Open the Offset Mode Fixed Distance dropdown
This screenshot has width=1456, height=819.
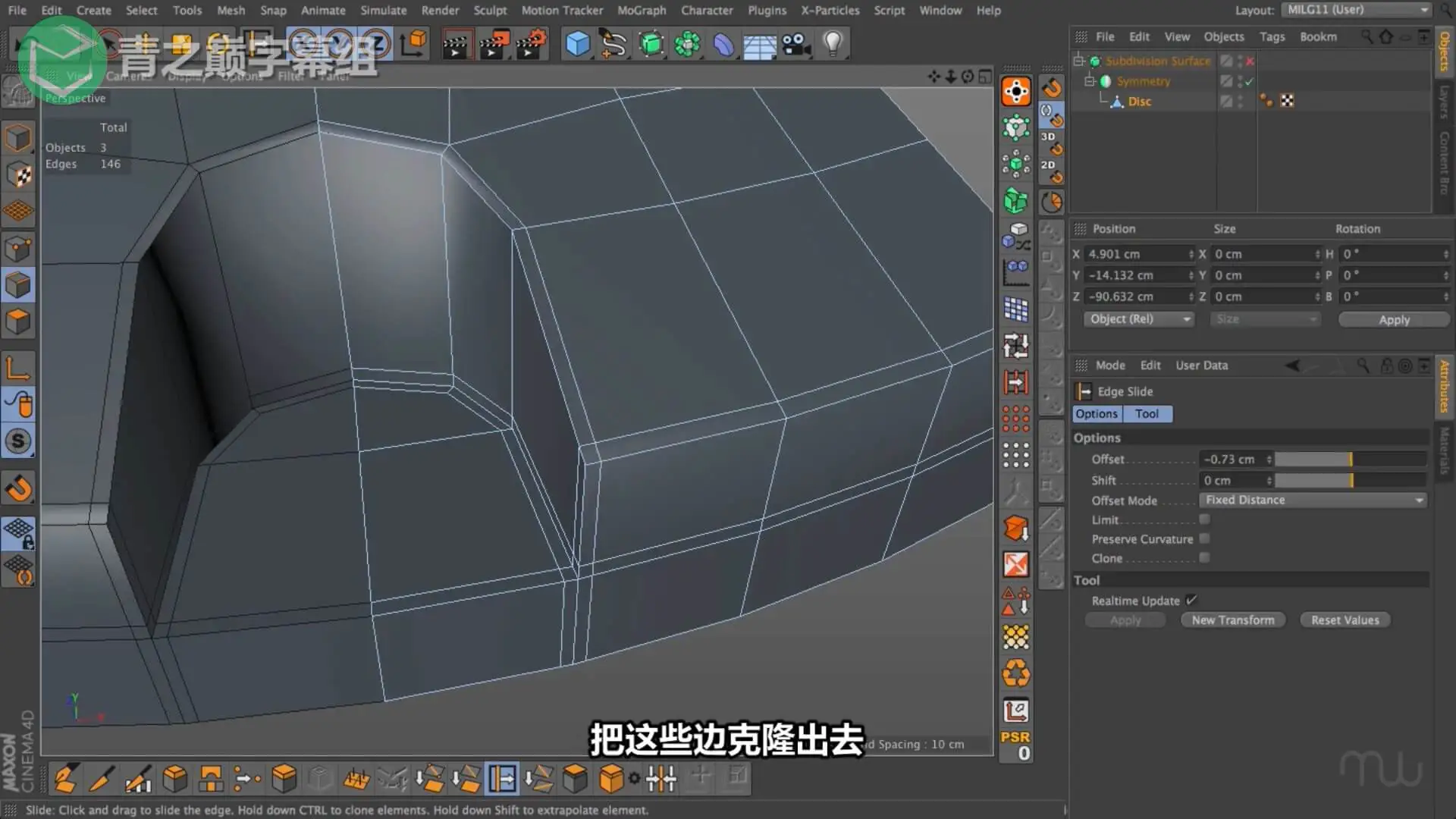pos(1313,500)
